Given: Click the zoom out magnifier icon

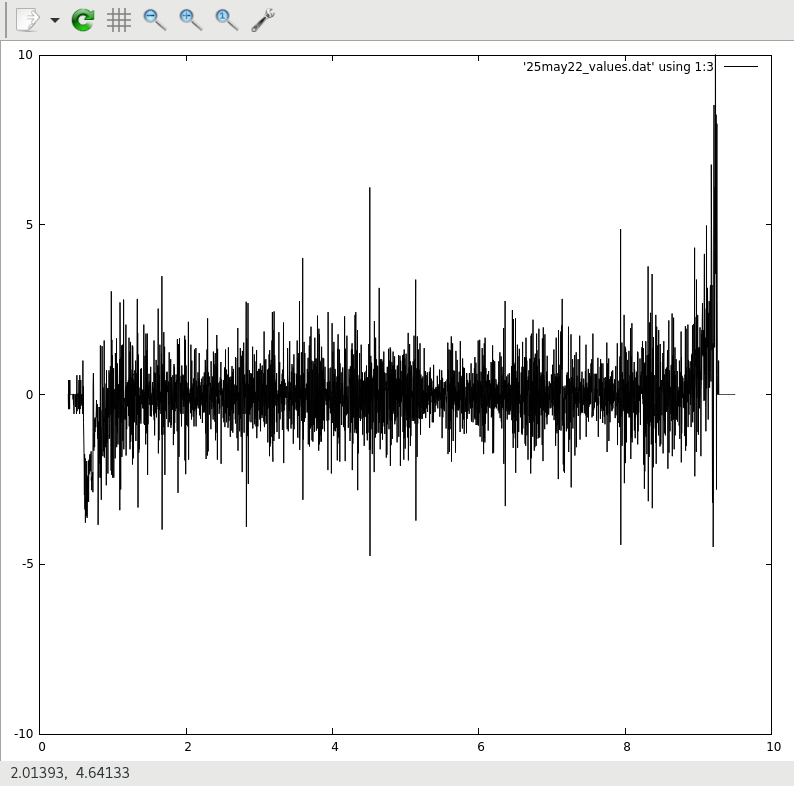Looking at the screenshot, I should (x=154, y=20).
